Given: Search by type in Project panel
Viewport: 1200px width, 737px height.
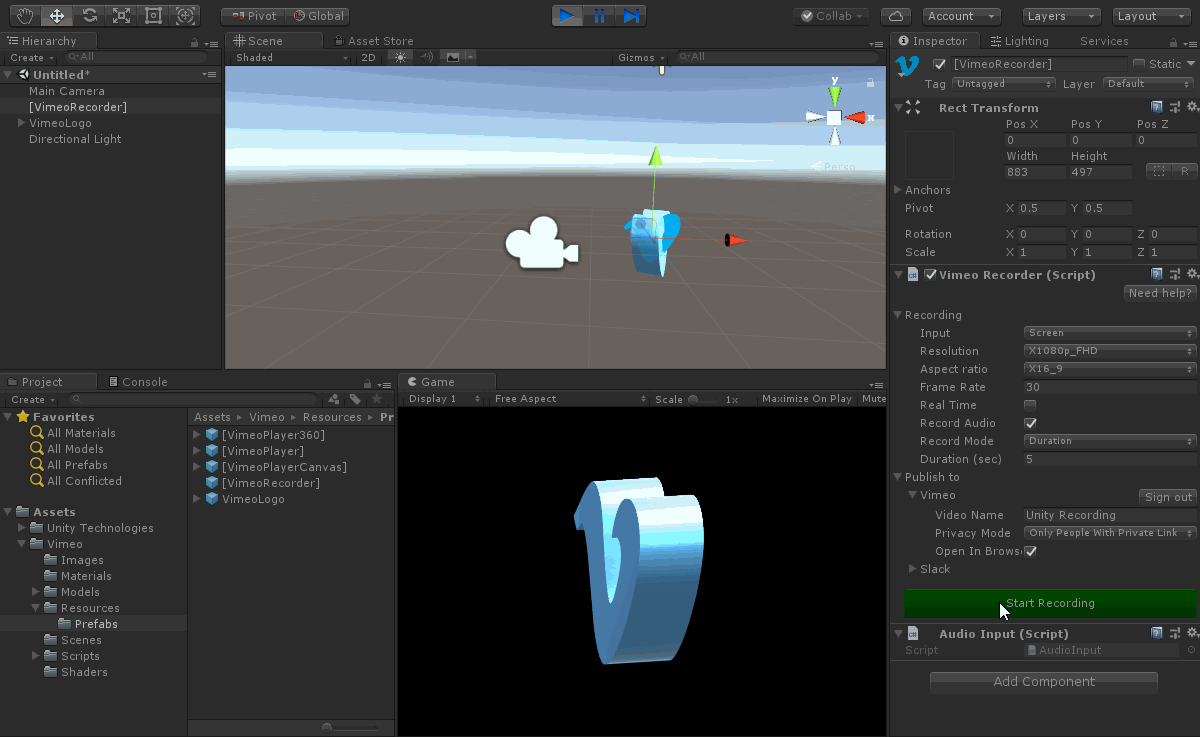Looking at the screenshot, I should pyautogui.click(x=335, y=399).
